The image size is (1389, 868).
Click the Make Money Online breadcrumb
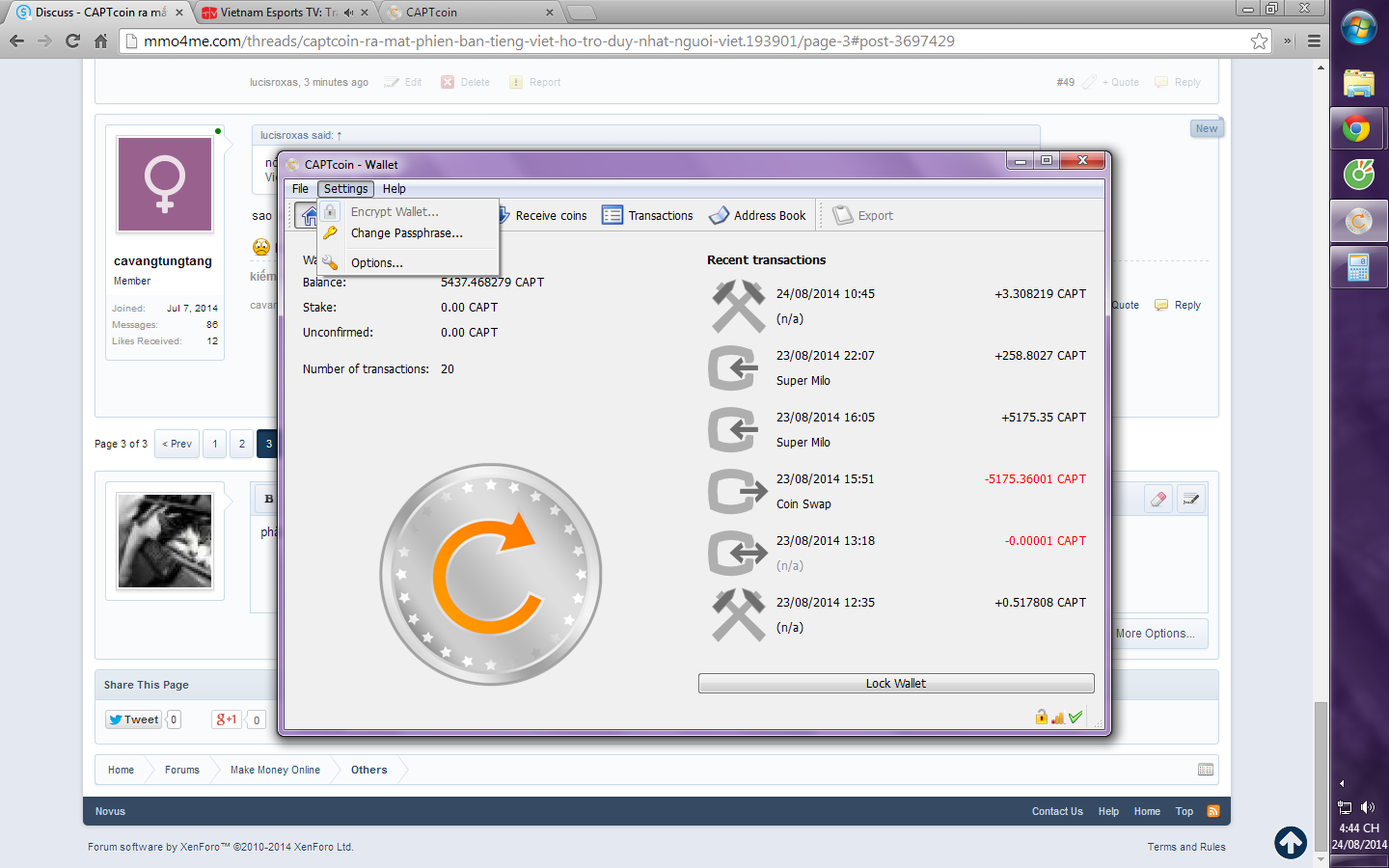point(275,770)
